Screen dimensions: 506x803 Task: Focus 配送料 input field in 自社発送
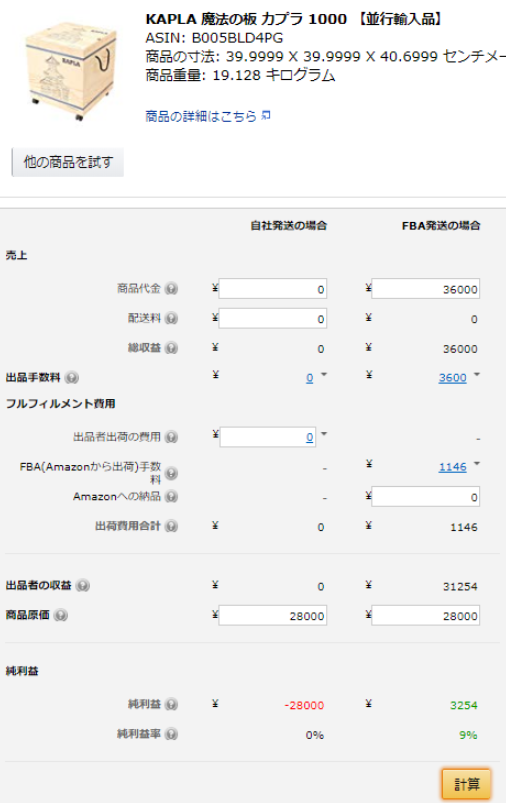coord(272,319)
